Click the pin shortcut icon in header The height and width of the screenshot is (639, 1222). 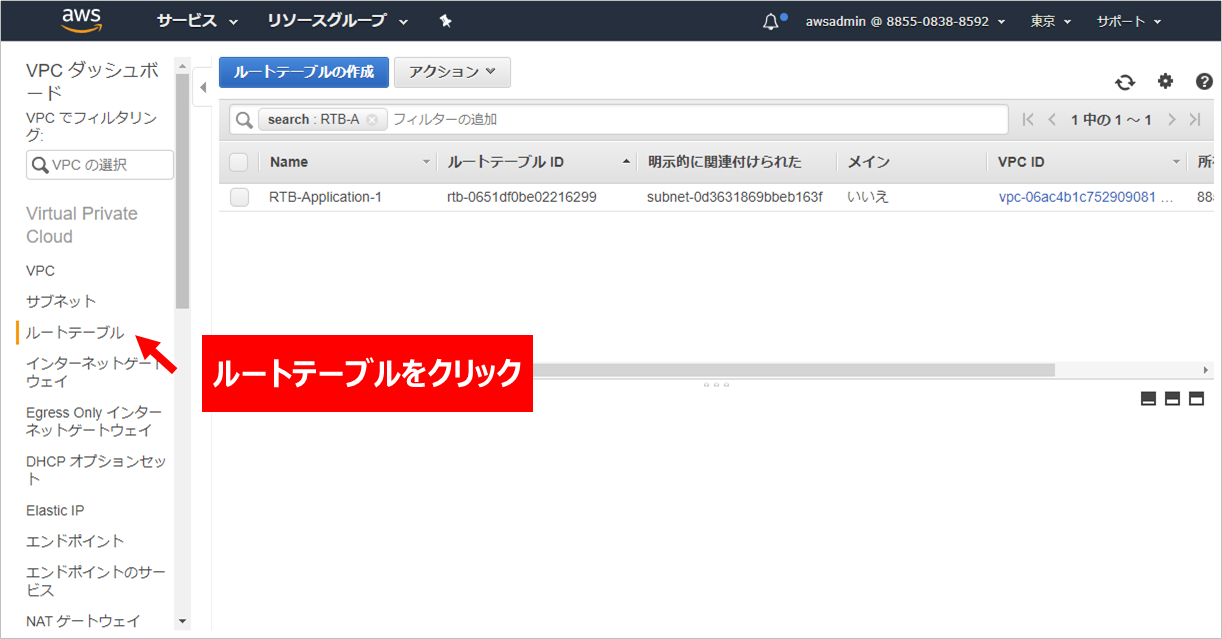coord(445,21)
